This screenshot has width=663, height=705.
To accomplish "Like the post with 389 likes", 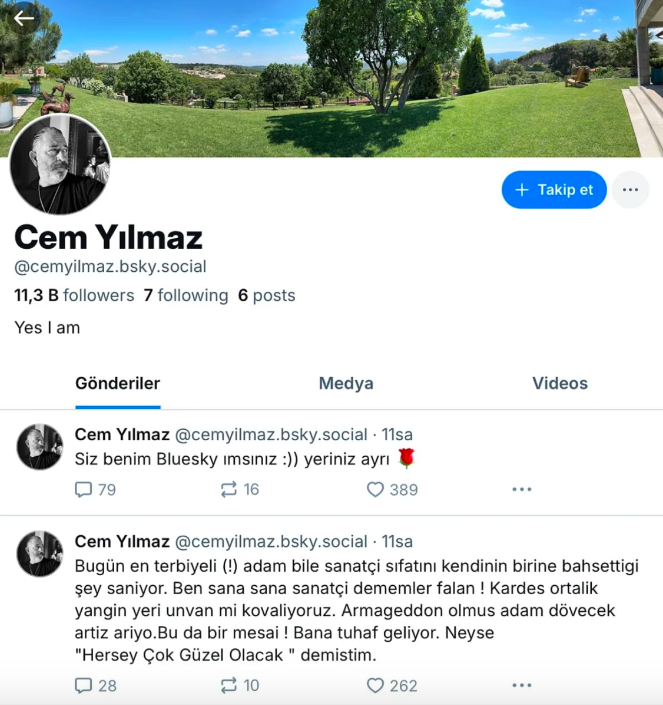I will tap(392, 489).
